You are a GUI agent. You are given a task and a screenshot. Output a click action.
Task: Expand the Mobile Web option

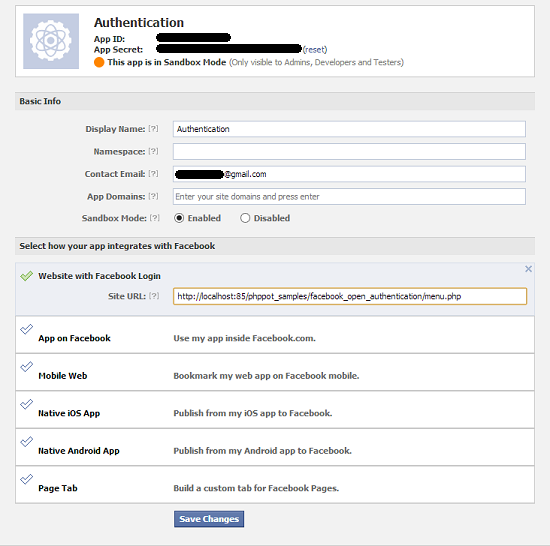pyautogui.click(x=275, y=372)
